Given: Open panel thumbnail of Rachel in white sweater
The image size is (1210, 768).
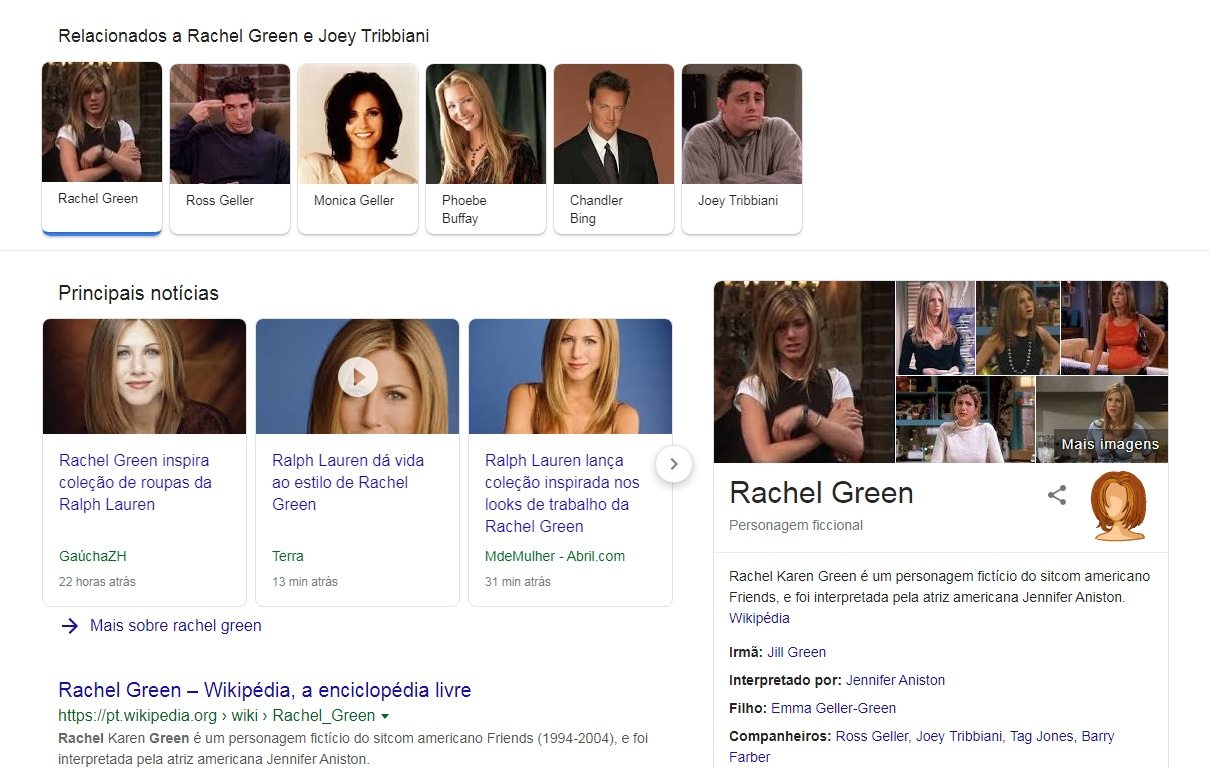Looking at the screenshot, I should 964,420.
